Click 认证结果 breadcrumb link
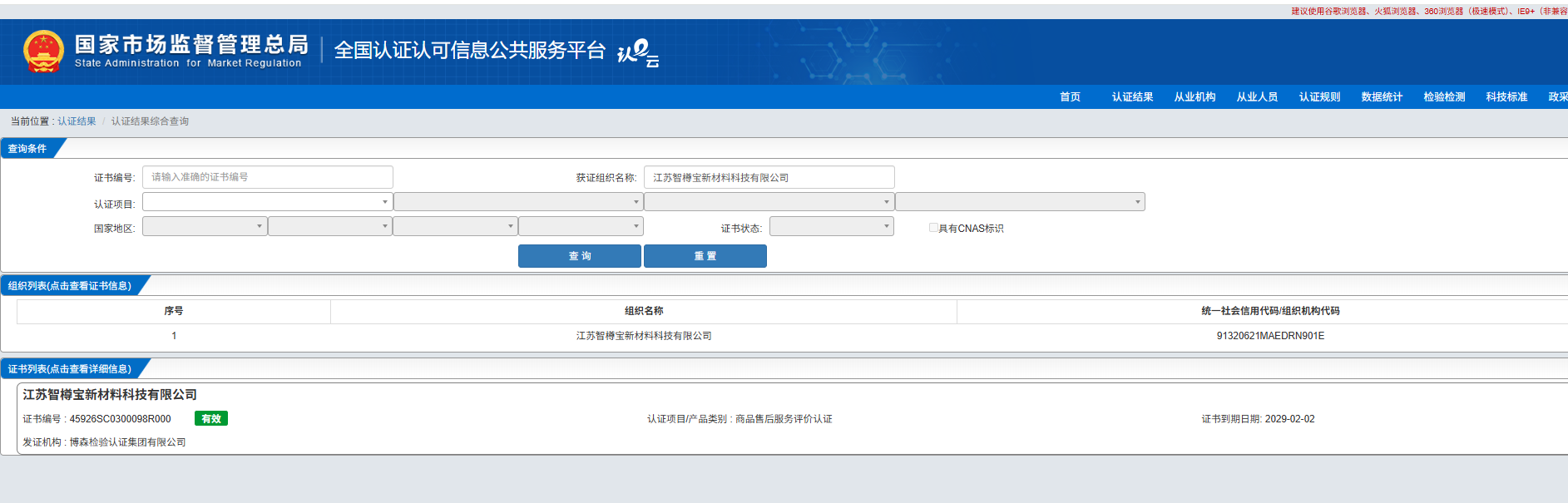Viewport: 1568px width, 503px height. click(x=77, y=121)
